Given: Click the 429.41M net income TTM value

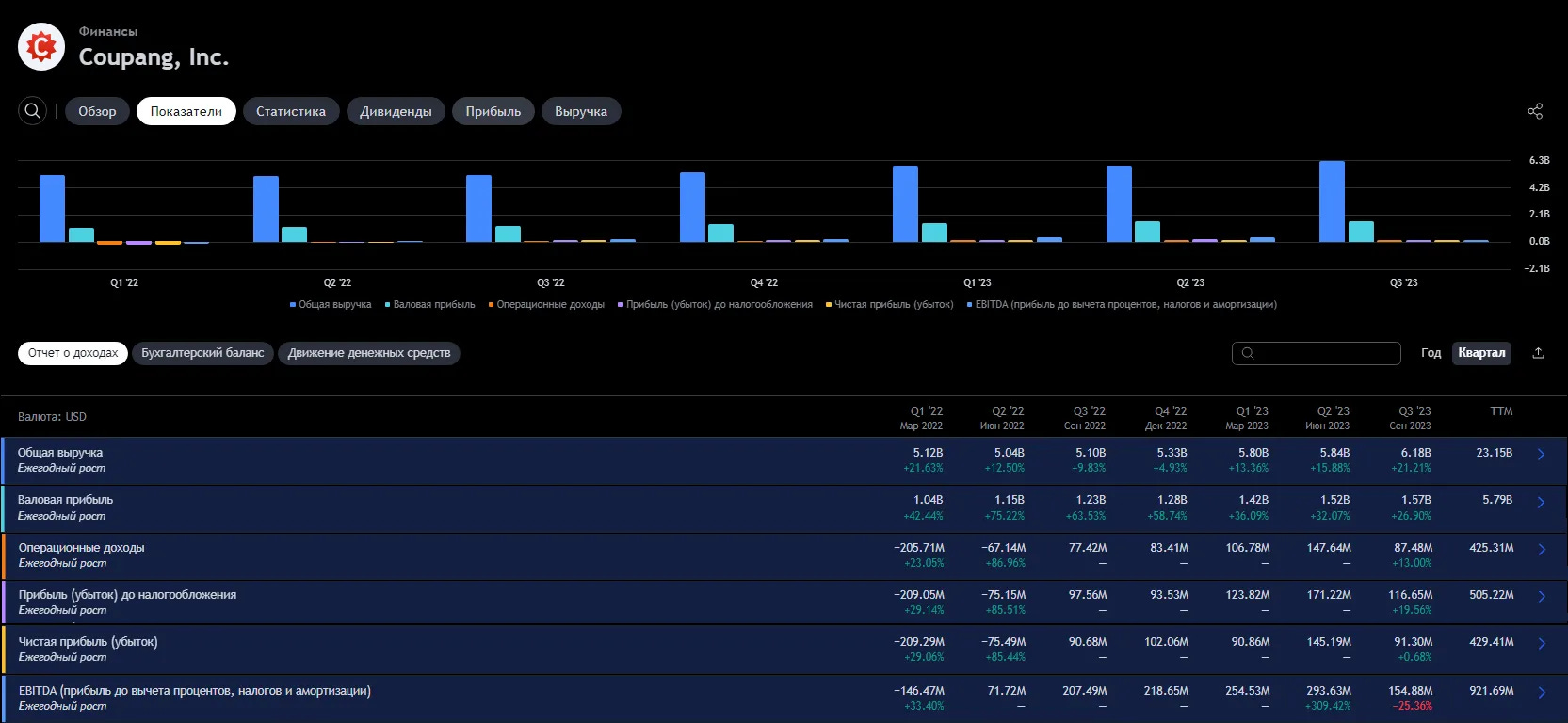Looking at the screenshot, I should pyautogui.click(x=1492, y=642).
